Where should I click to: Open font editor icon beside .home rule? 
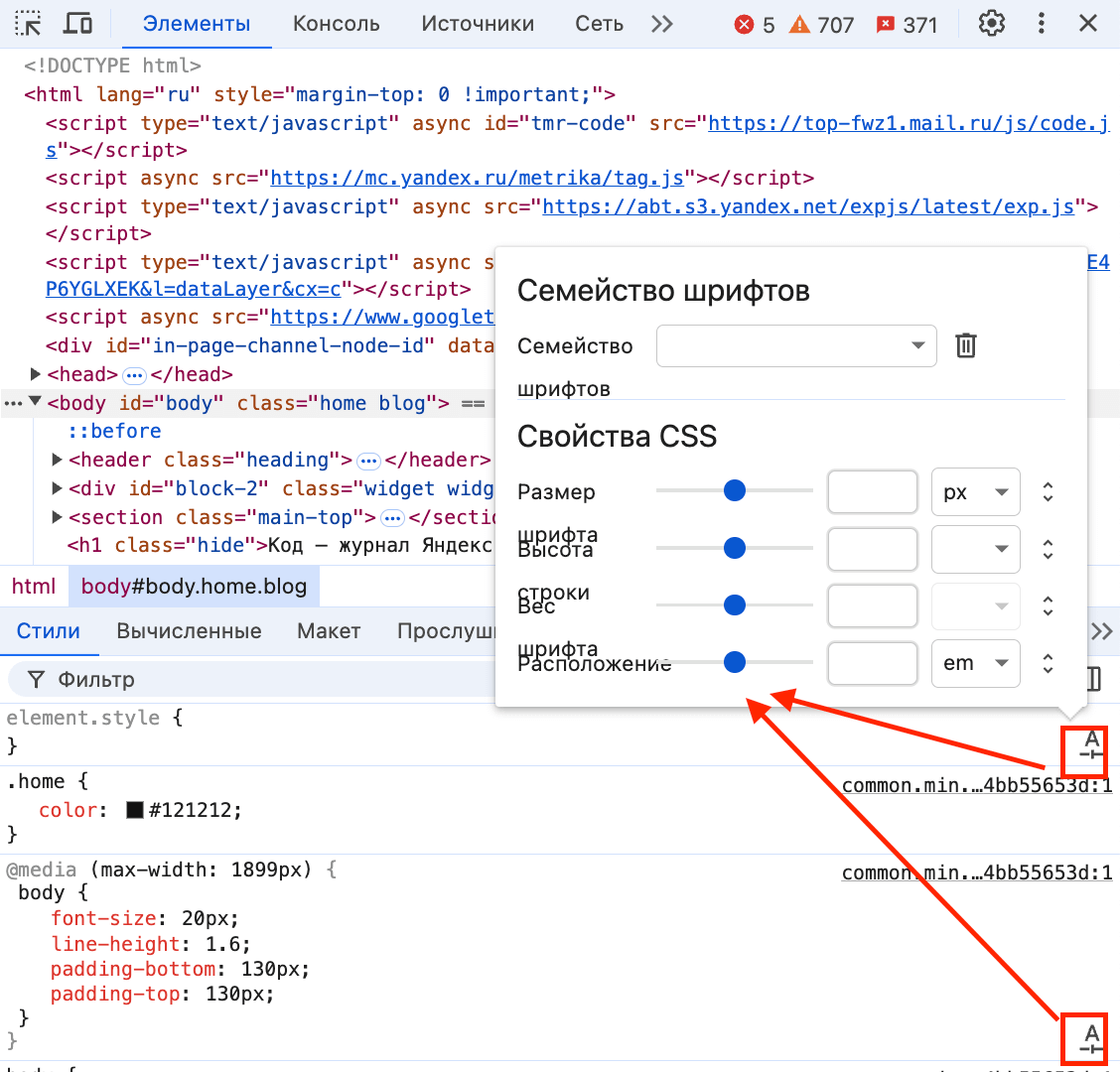(1083, 751)
